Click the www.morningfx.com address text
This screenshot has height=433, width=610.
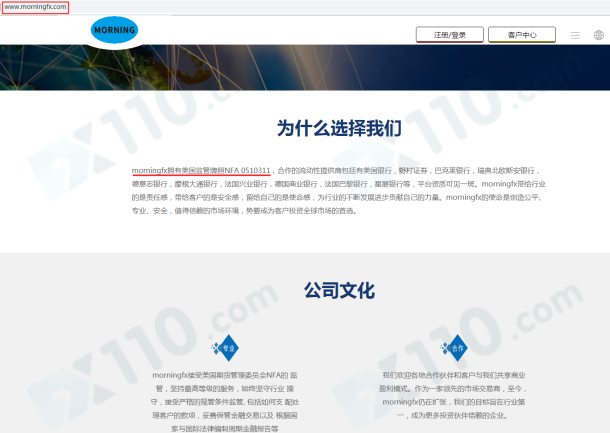click(35, 7)
